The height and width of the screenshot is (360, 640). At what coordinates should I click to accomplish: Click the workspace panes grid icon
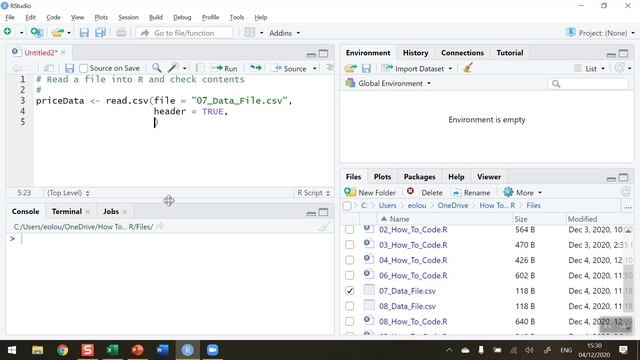point(249,33)
